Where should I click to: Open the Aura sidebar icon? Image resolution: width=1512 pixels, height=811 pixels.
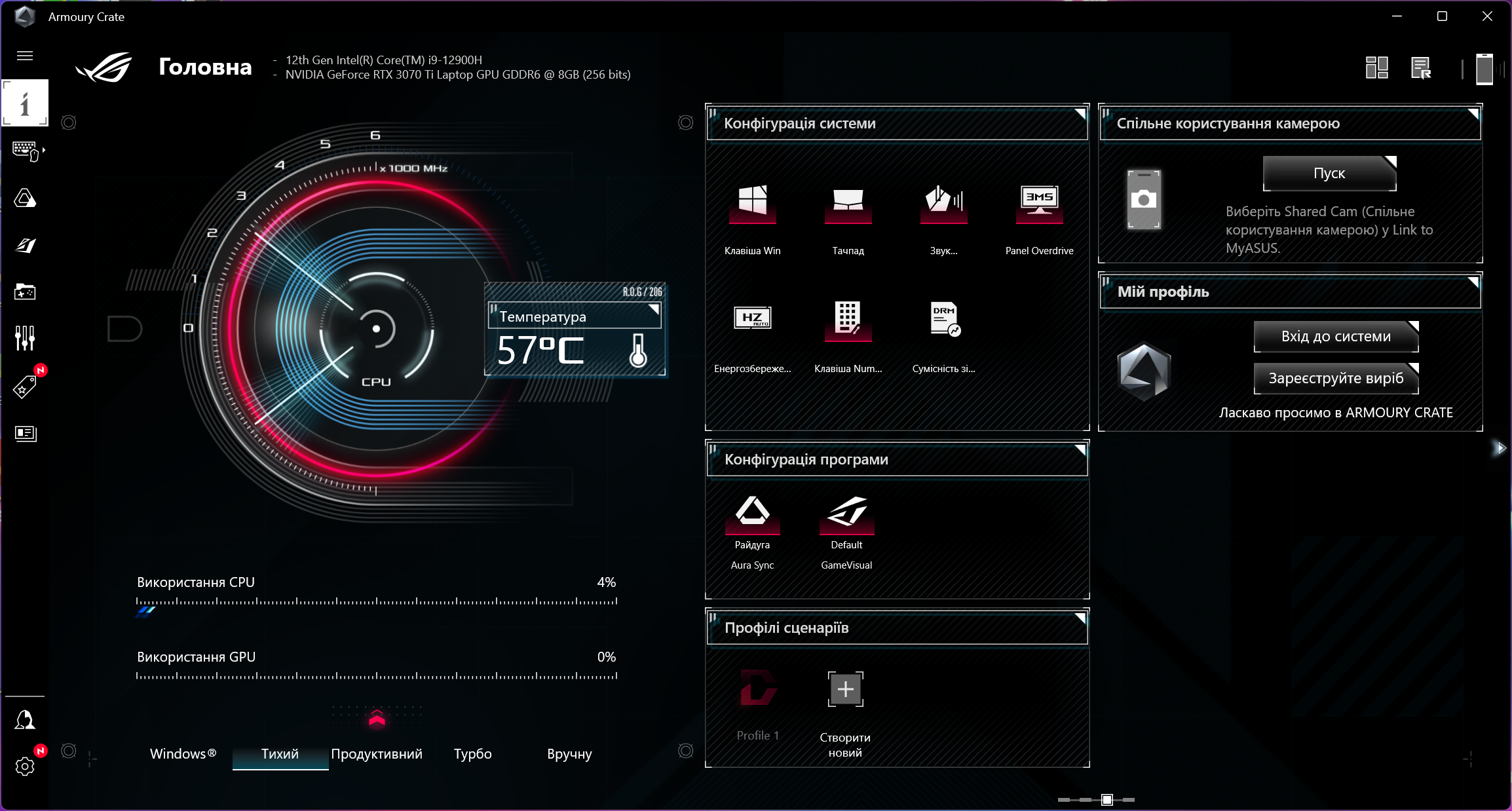click(25, 198)
